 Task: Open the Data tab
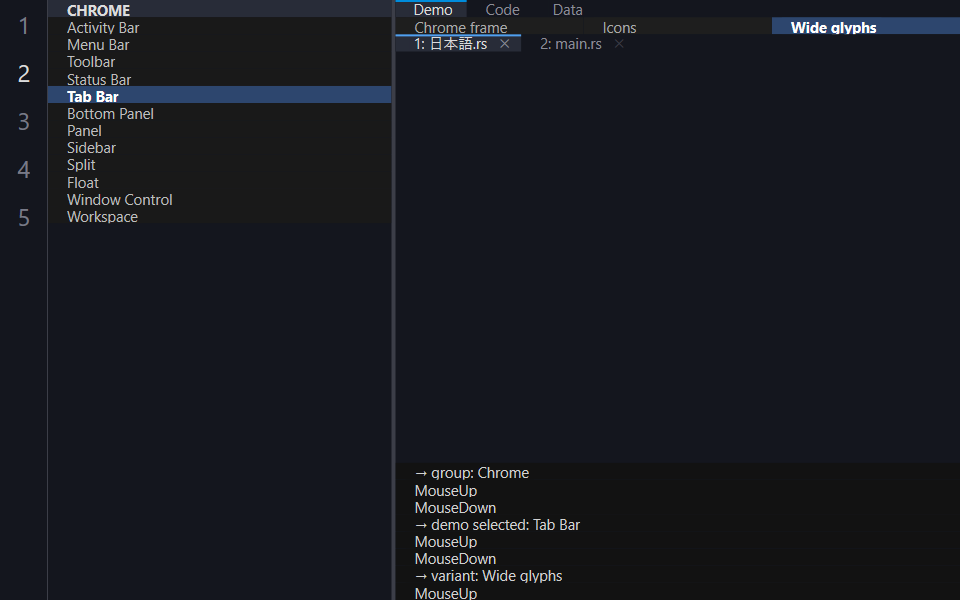pyautogui.click(x=568, y=9)
